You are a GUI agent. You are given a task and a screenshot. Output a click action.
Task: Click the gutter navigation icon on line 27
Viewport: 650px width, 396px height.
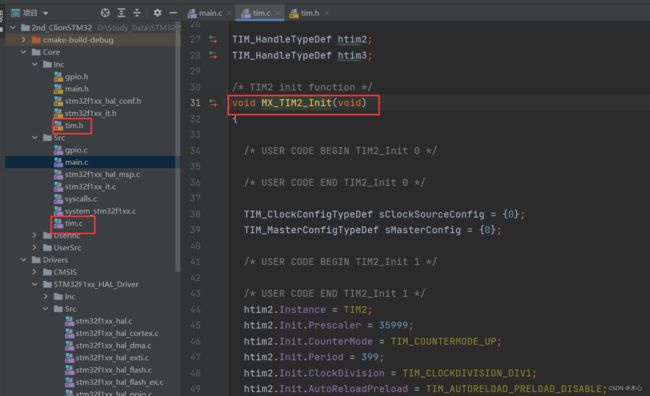pyautogui.click(x=213, y=39)
